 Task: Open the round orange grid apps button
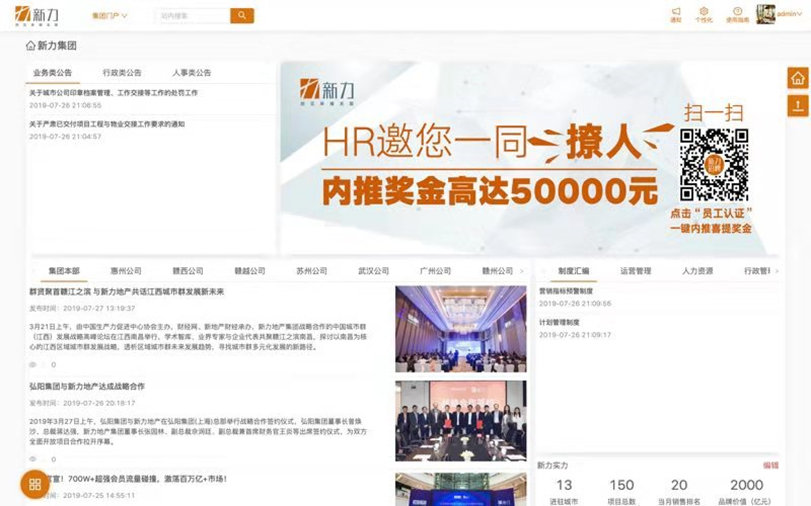[x=35, y=484]
